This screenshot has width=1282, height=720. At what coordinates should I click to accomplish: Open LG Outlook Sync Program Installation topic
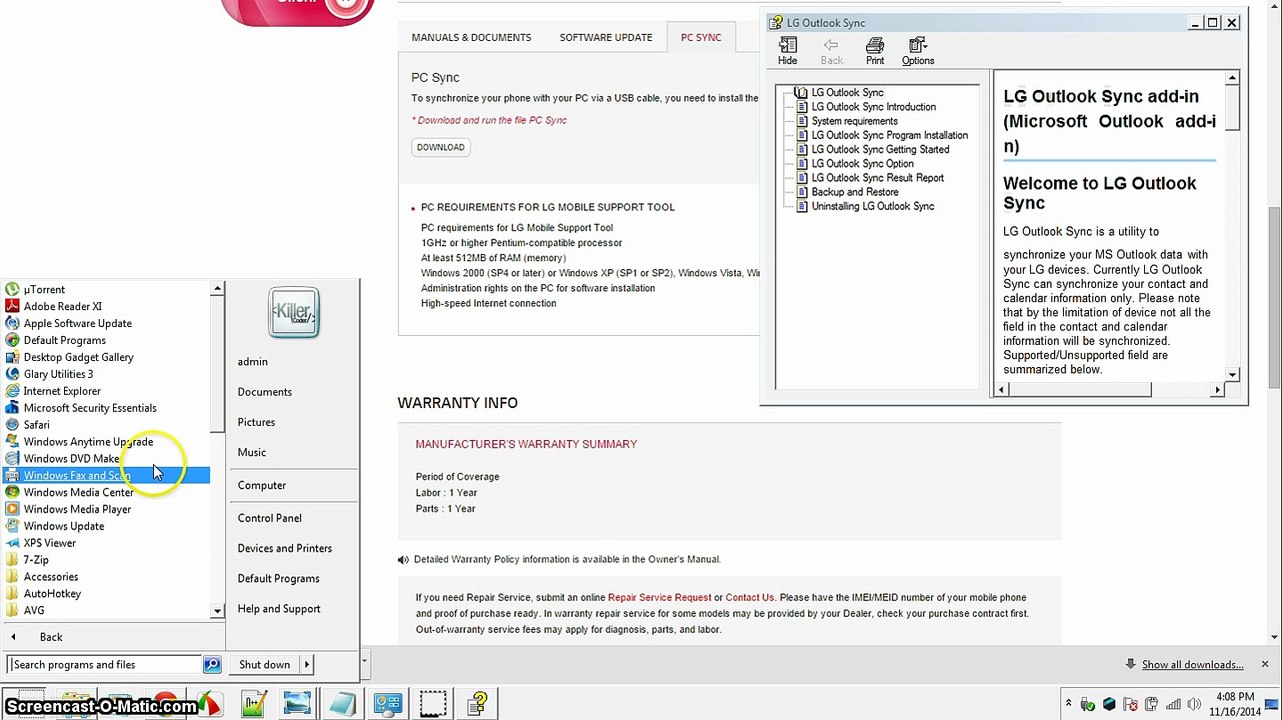click(889, 135)
